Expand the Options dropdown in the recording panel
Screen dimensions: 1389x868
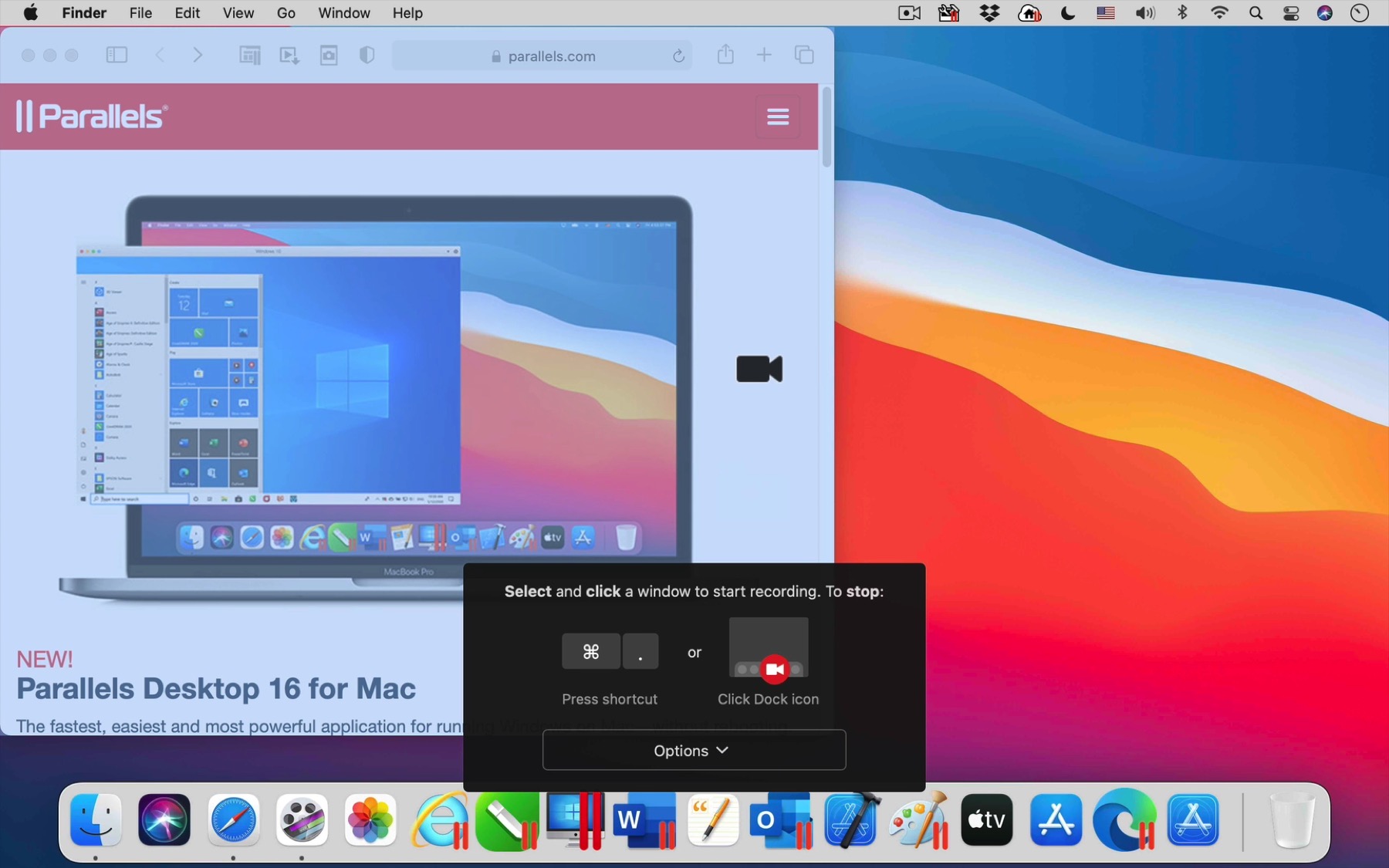(x=693, y=750)
